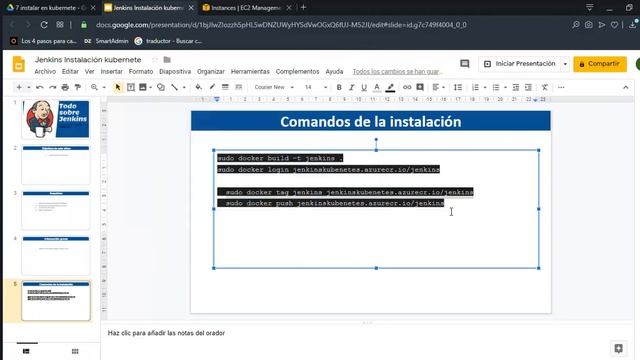
Task: Open the font size dropdown arrow
Action: 325,87
